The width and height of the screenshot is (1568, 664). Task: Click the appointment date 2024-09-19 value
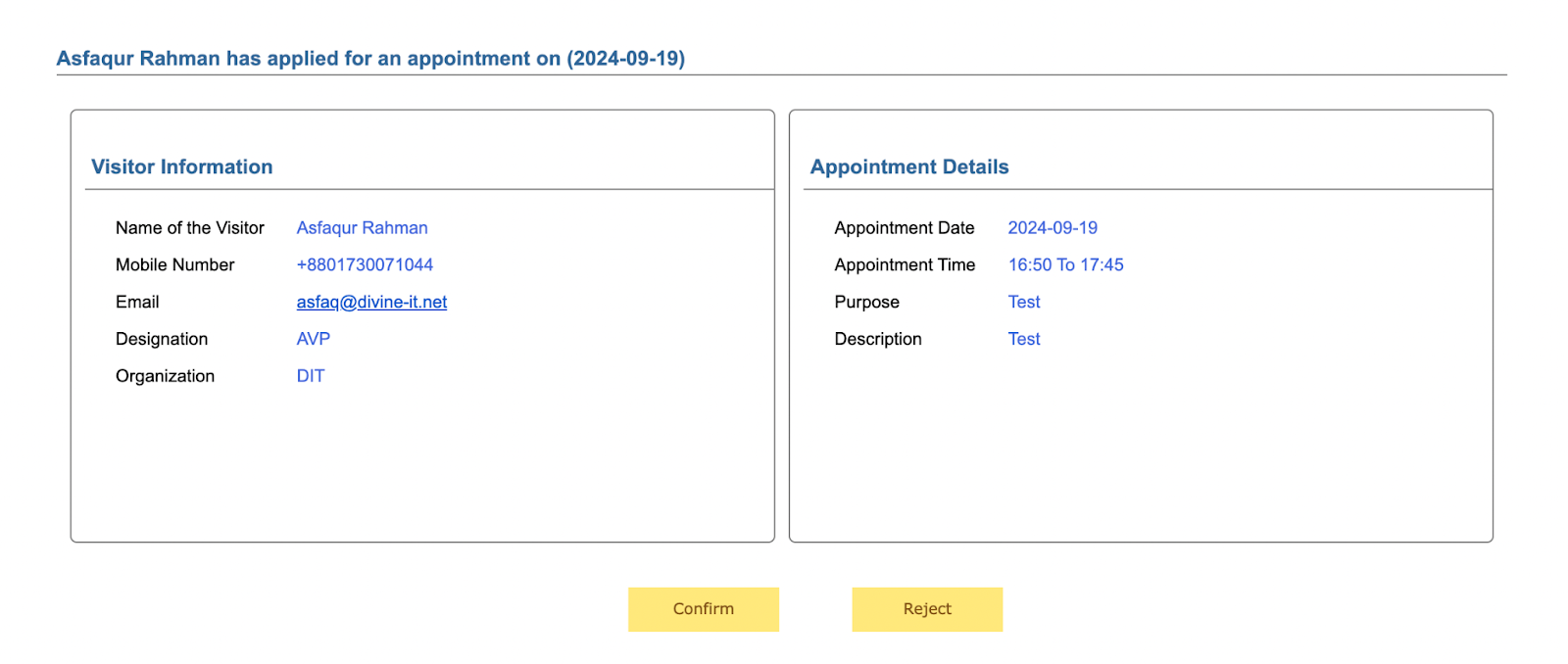(1052, 228)
